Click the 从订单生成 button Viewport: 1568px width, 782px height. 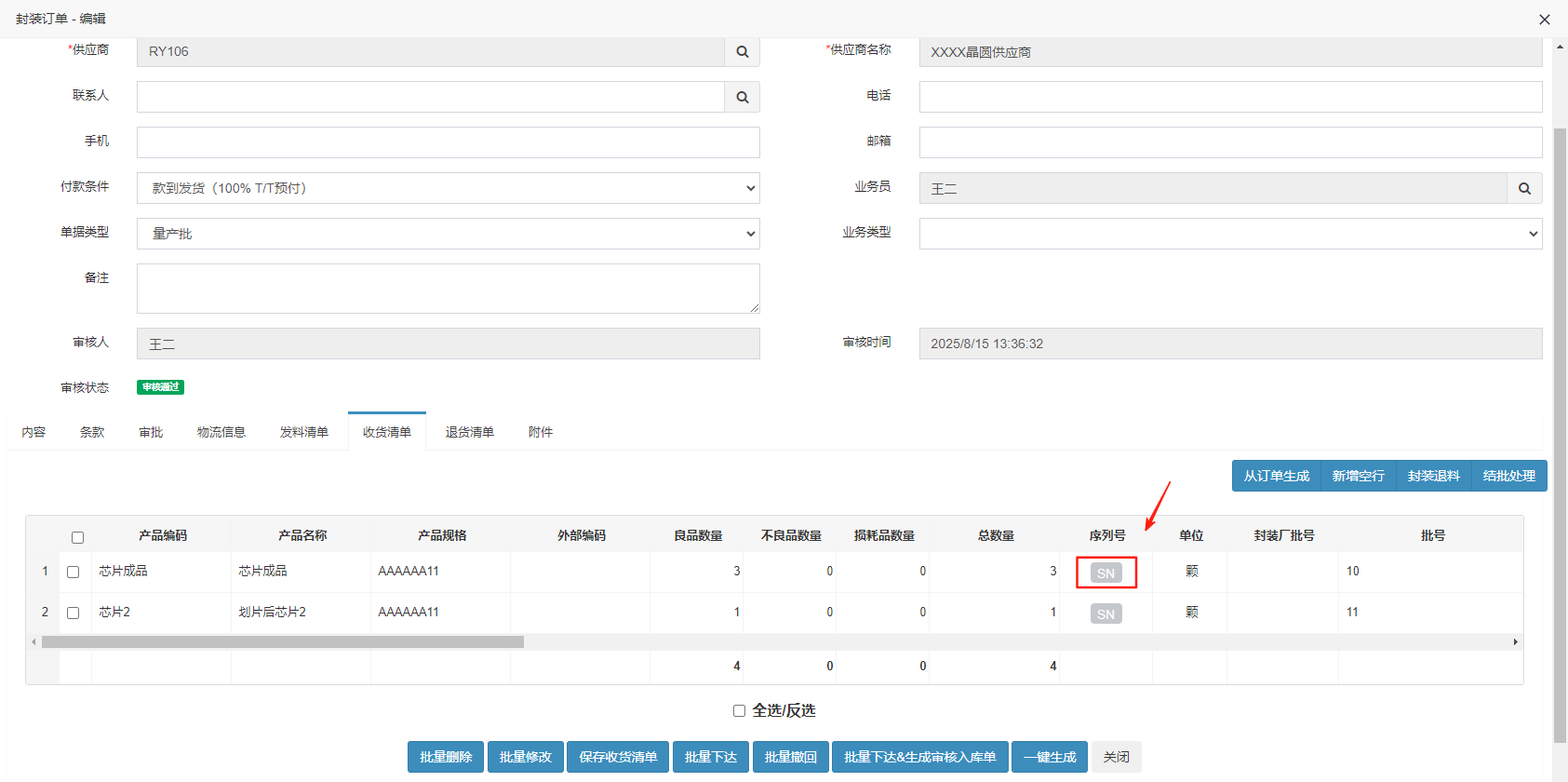(x=1277, y=476)
